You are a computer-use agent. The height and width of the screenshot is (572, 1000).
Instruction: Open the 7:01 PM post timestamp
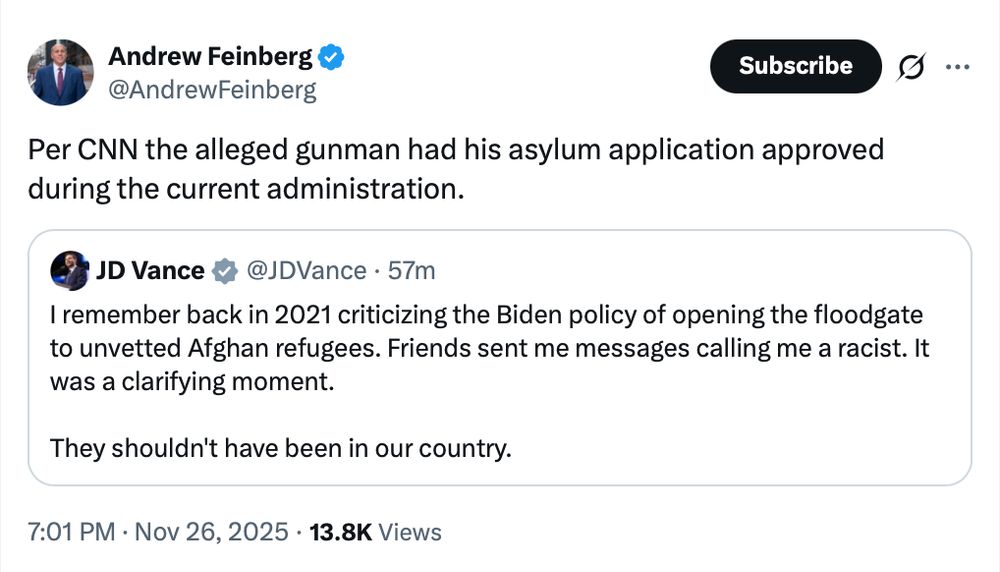72,532
